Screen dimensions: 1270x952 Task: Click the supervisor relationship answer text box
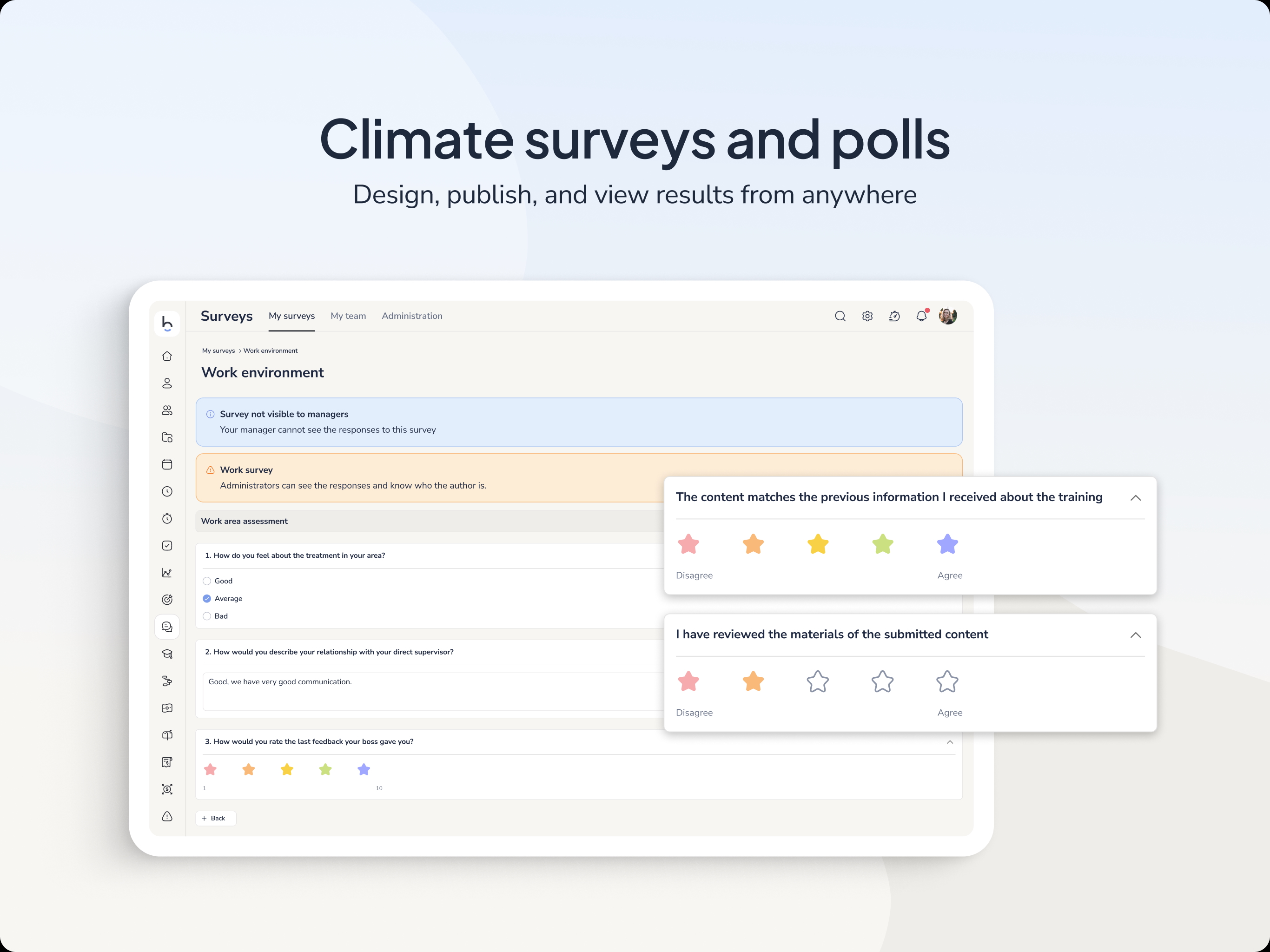433,691
